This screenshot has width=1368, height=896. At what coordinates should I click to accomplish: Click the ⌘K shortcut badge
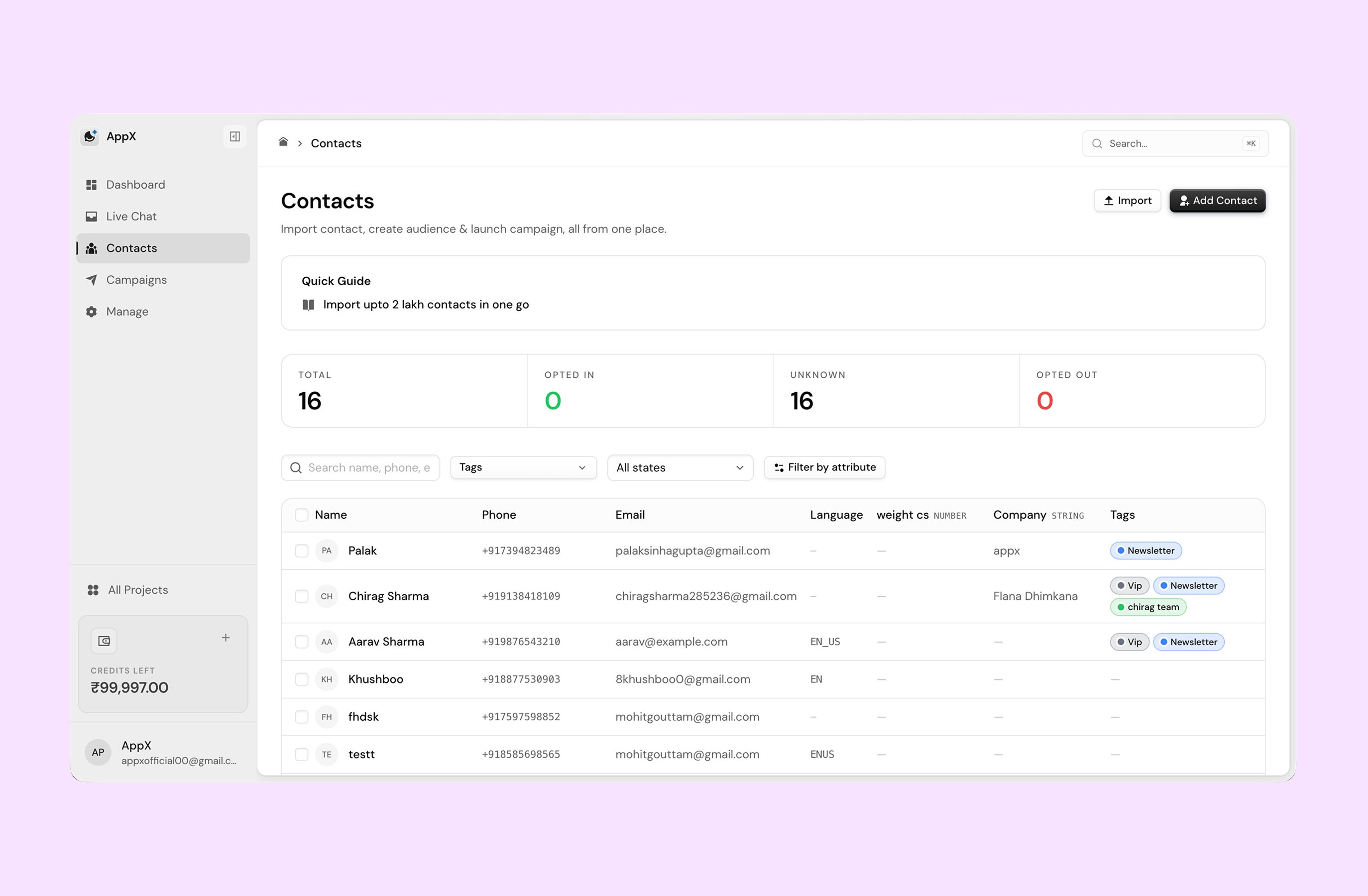coord(1251,144)
